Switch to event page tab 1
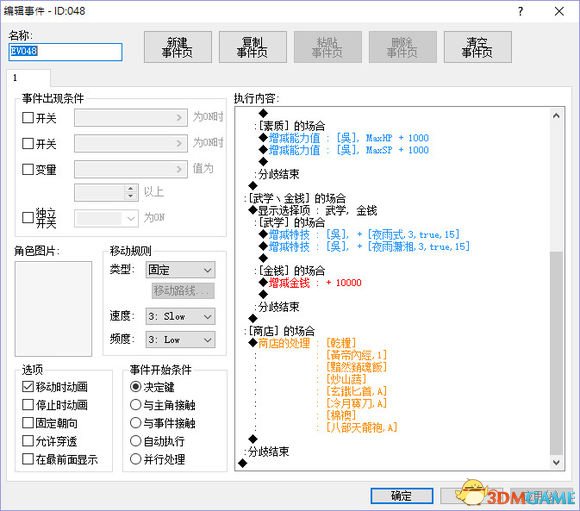The width and height of the screenshot is (580, 511). (28, 78)
